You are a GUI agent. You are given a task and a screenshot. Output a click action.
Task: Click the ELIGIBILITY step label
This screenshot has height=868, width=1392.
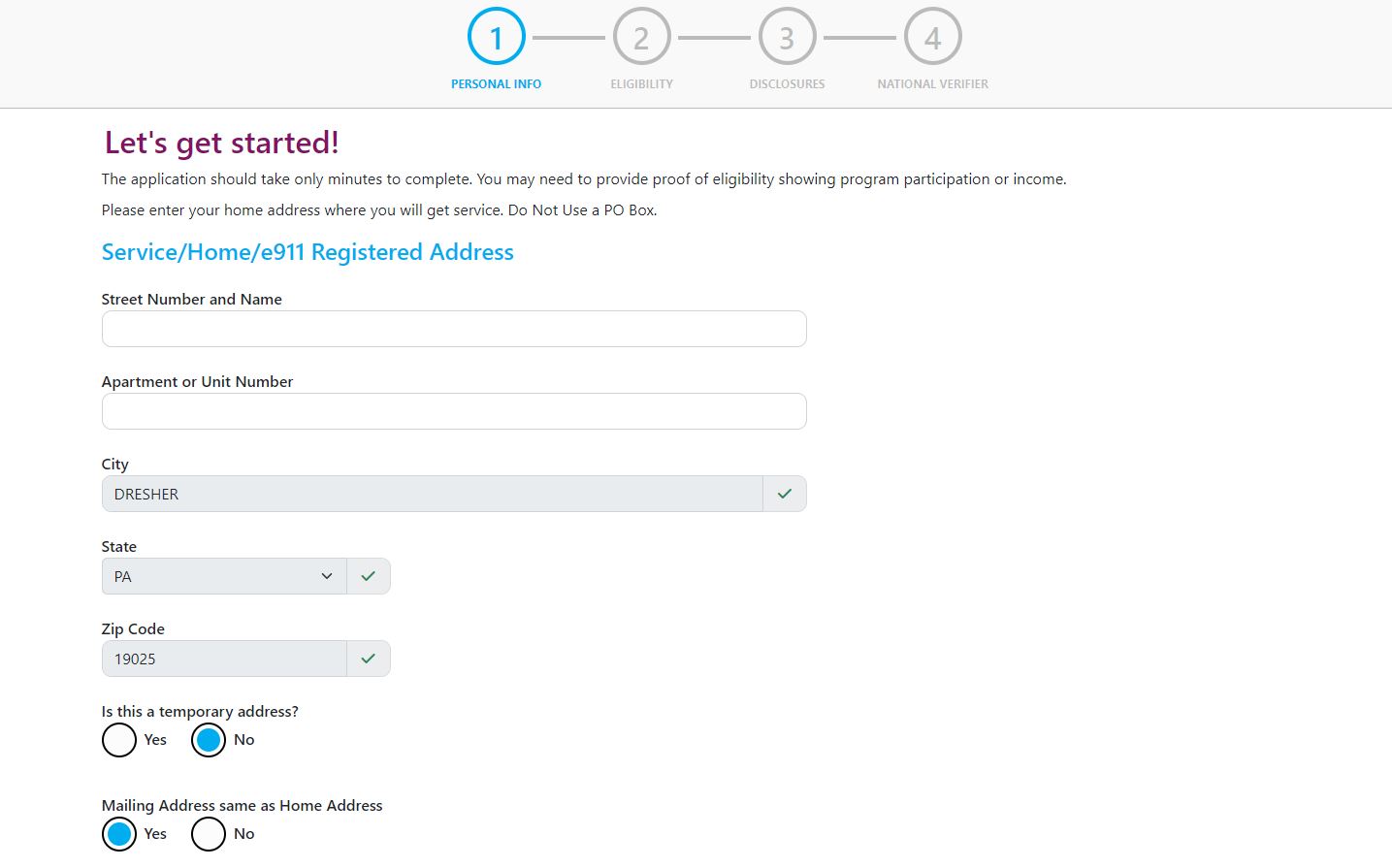(x=641, y=84)
